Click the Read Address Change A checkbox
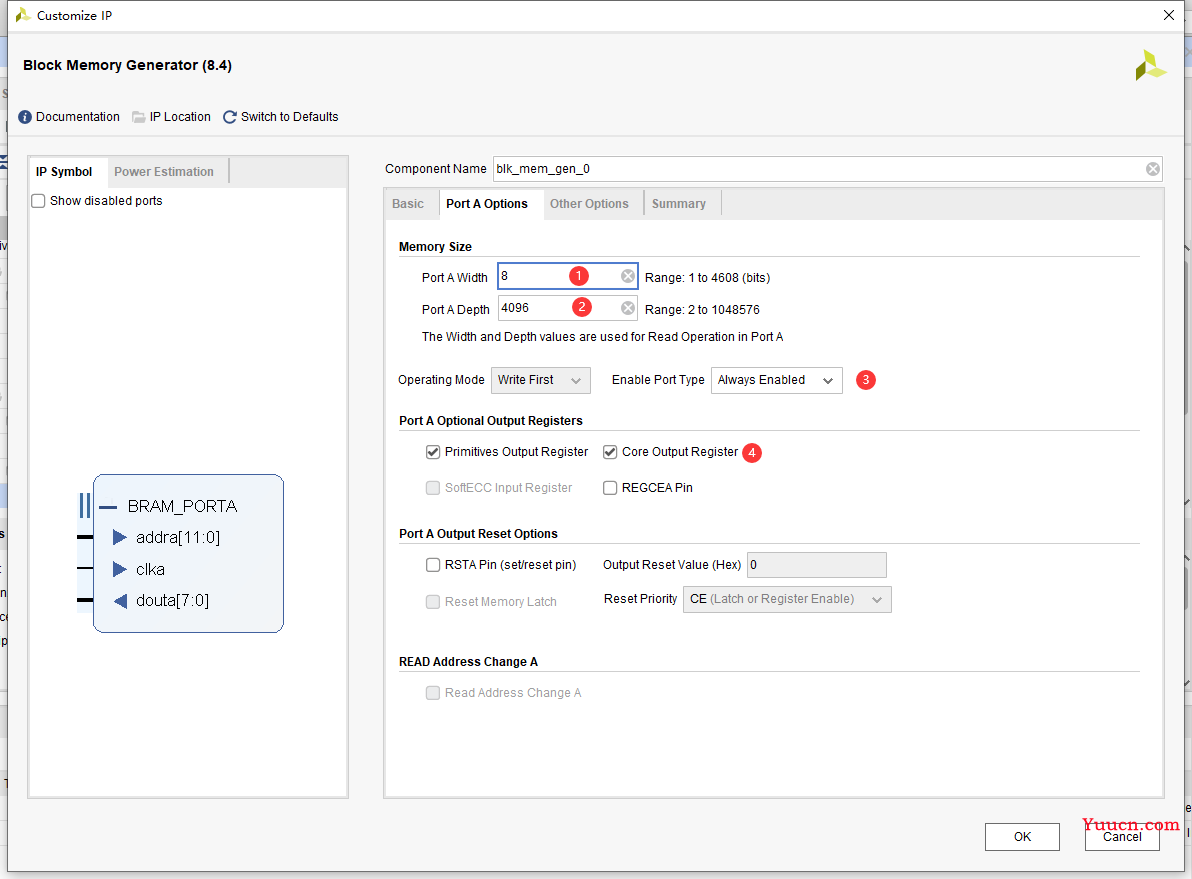1192x879 pixels. 433,693
